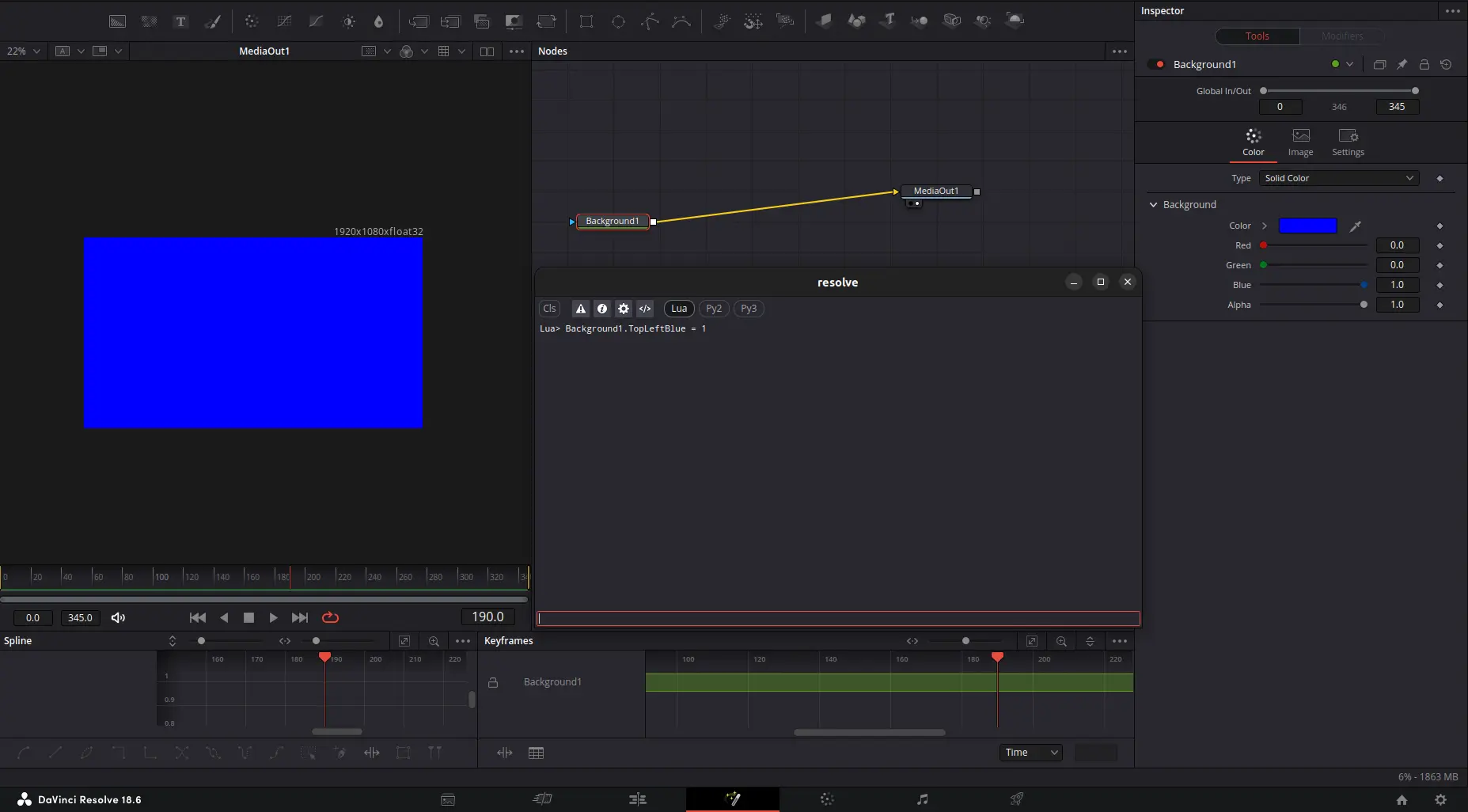Viewport: 1468px width, 812px height.
Task: Click the Blue channel slider handle
Action: pos(1363,285)
